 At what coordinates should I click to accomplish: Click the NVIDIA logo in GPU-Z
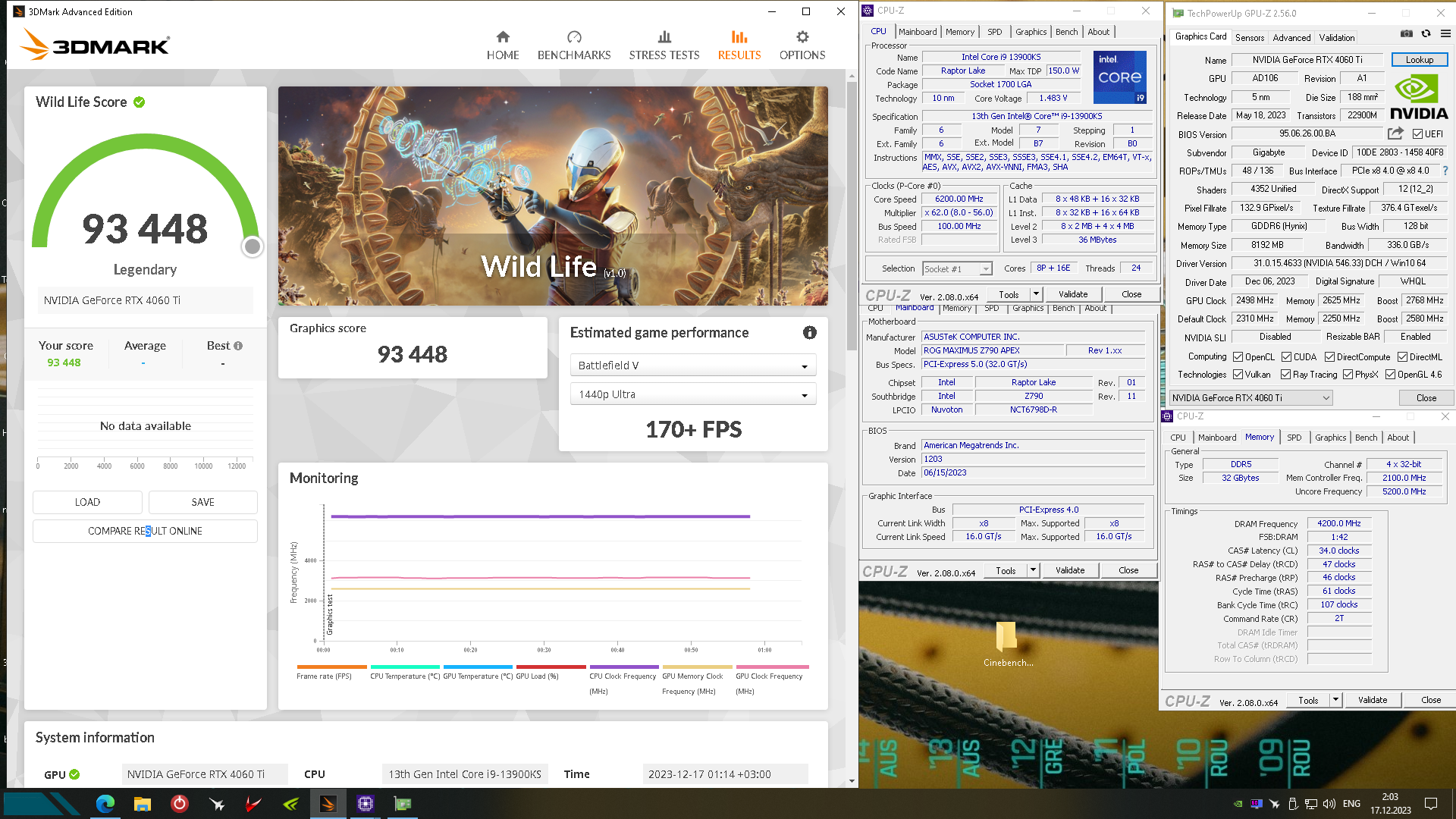(x=1418, y=97)
